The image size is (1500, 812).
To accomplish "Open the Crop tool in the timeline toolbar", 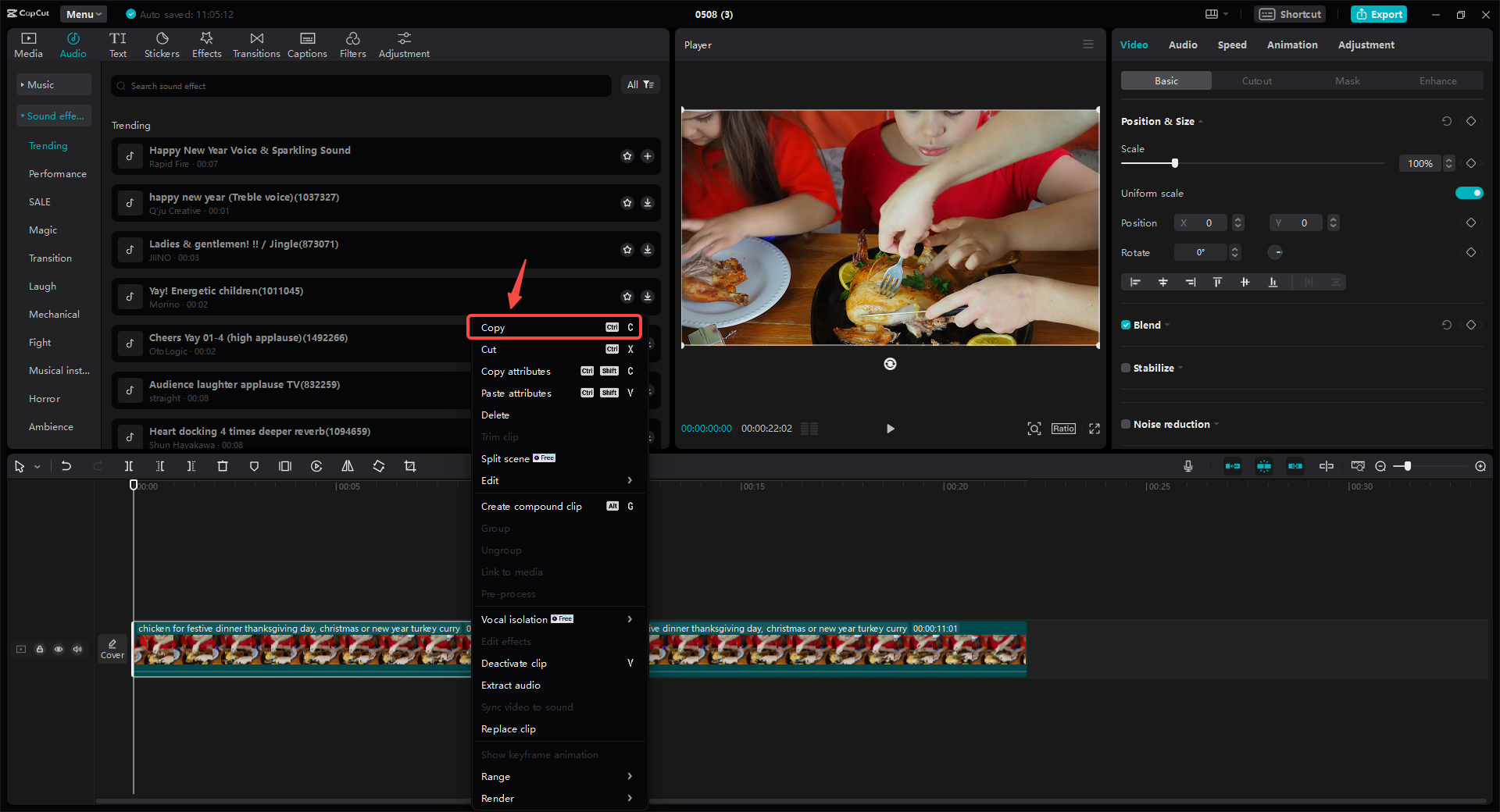I will tap(410, 466).
